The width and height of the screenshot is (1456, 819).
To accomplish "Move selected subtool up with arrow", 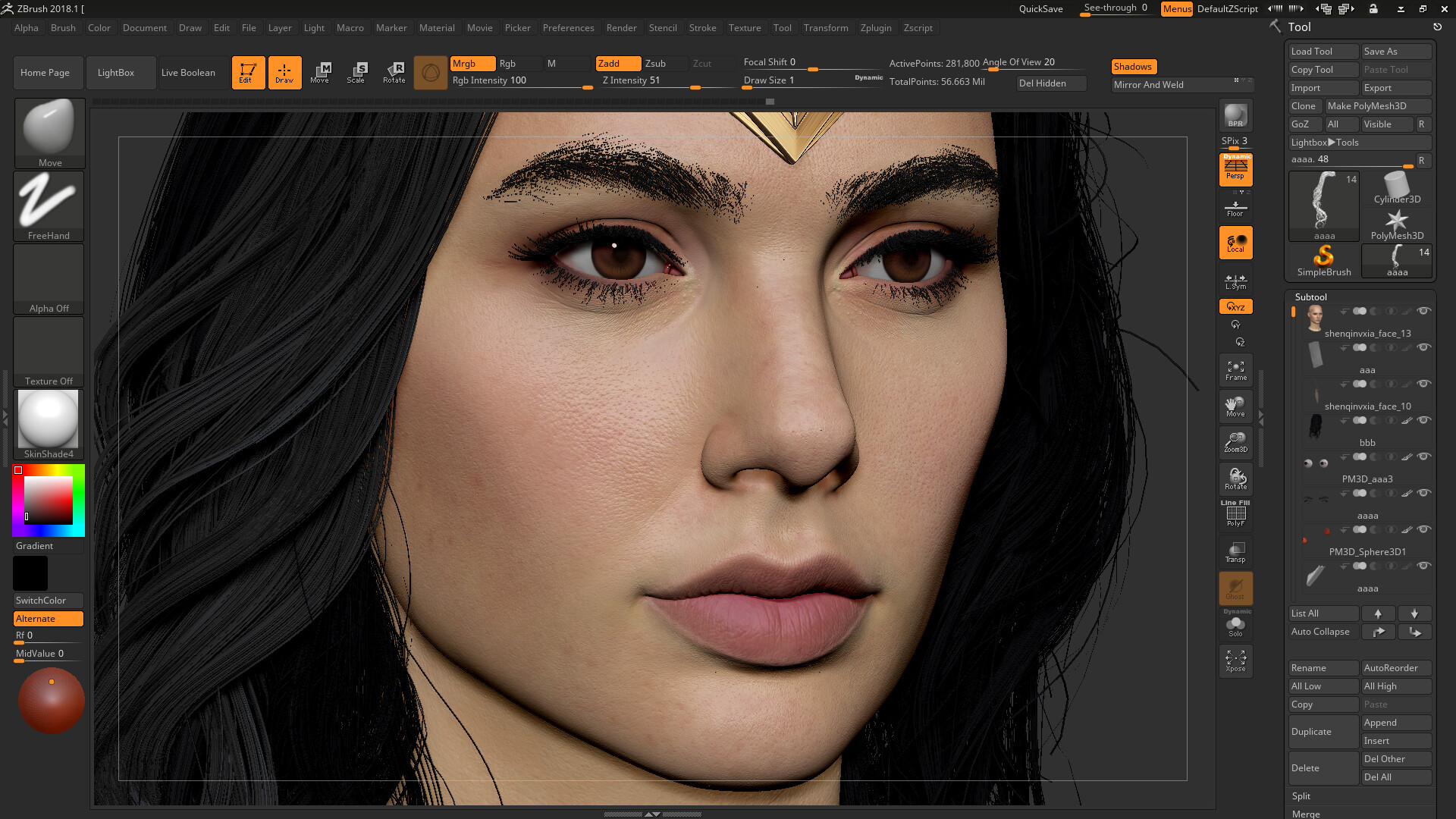I will pos(1378,613).
